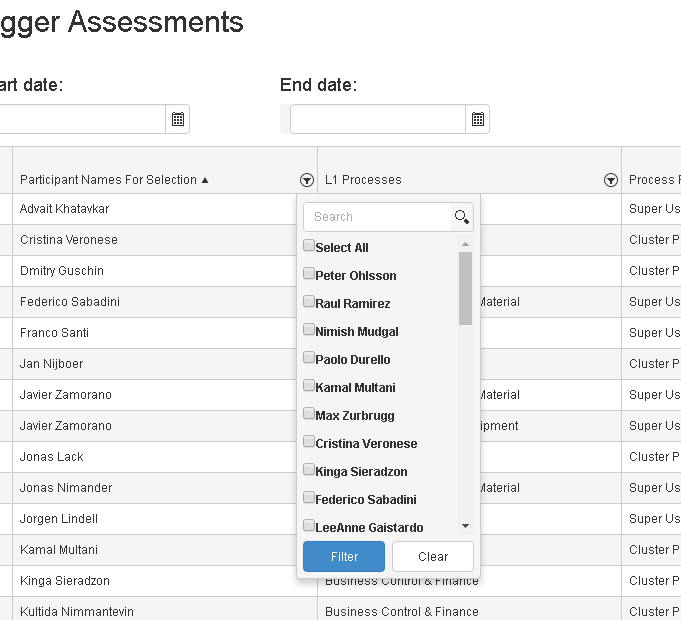Sort by Participant Names For Selection header

[x=108, y=180]
